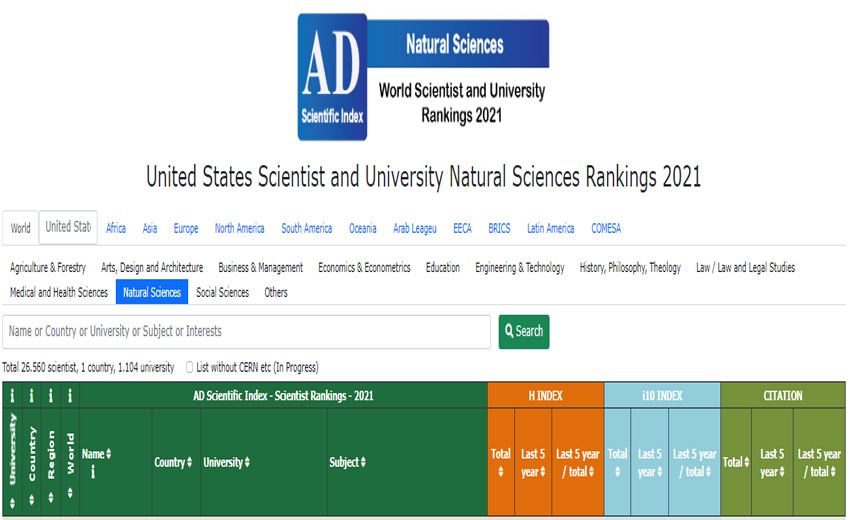Viewport: 850px width, 520px height.
Task: Sort by Country column arrows
Action: point(173,462)
